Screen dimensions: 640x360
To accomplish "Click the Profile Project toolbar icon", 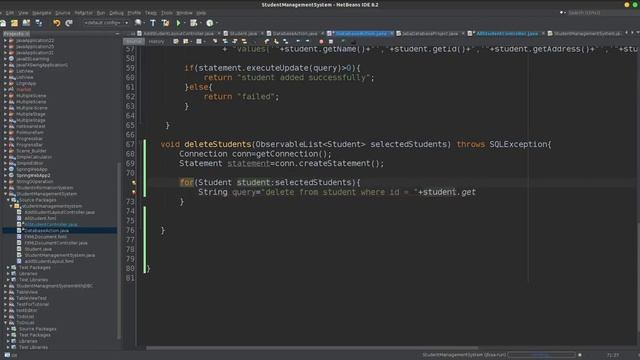I will pyautogui.click(x=209, y=23).
